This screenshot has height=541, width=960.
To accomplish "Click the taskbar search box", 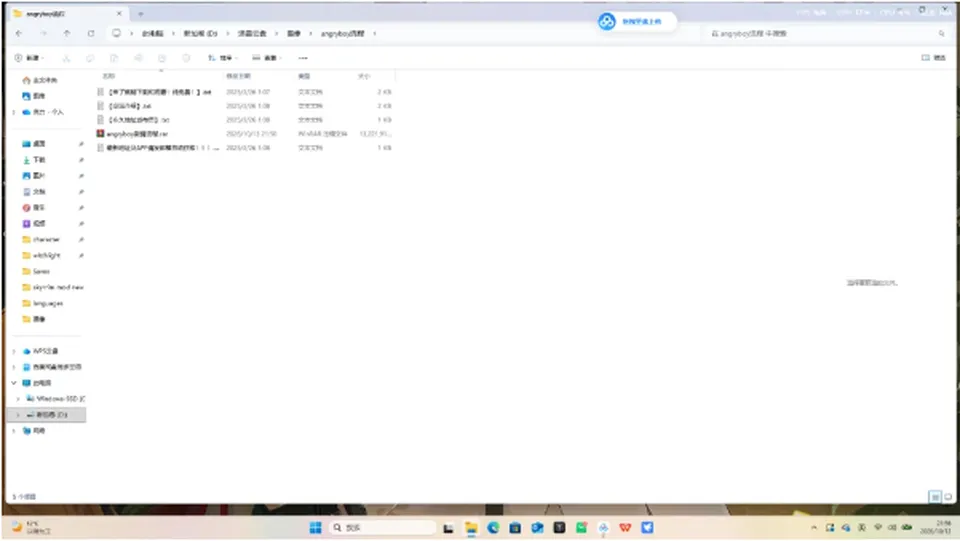I will (383, 528).
